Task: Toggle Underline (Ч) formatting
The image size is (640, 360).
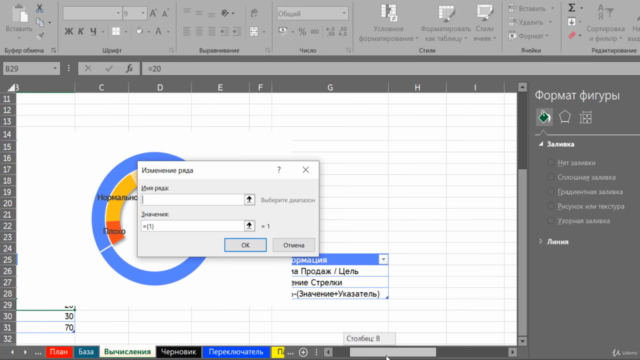Action: [93, 31]
